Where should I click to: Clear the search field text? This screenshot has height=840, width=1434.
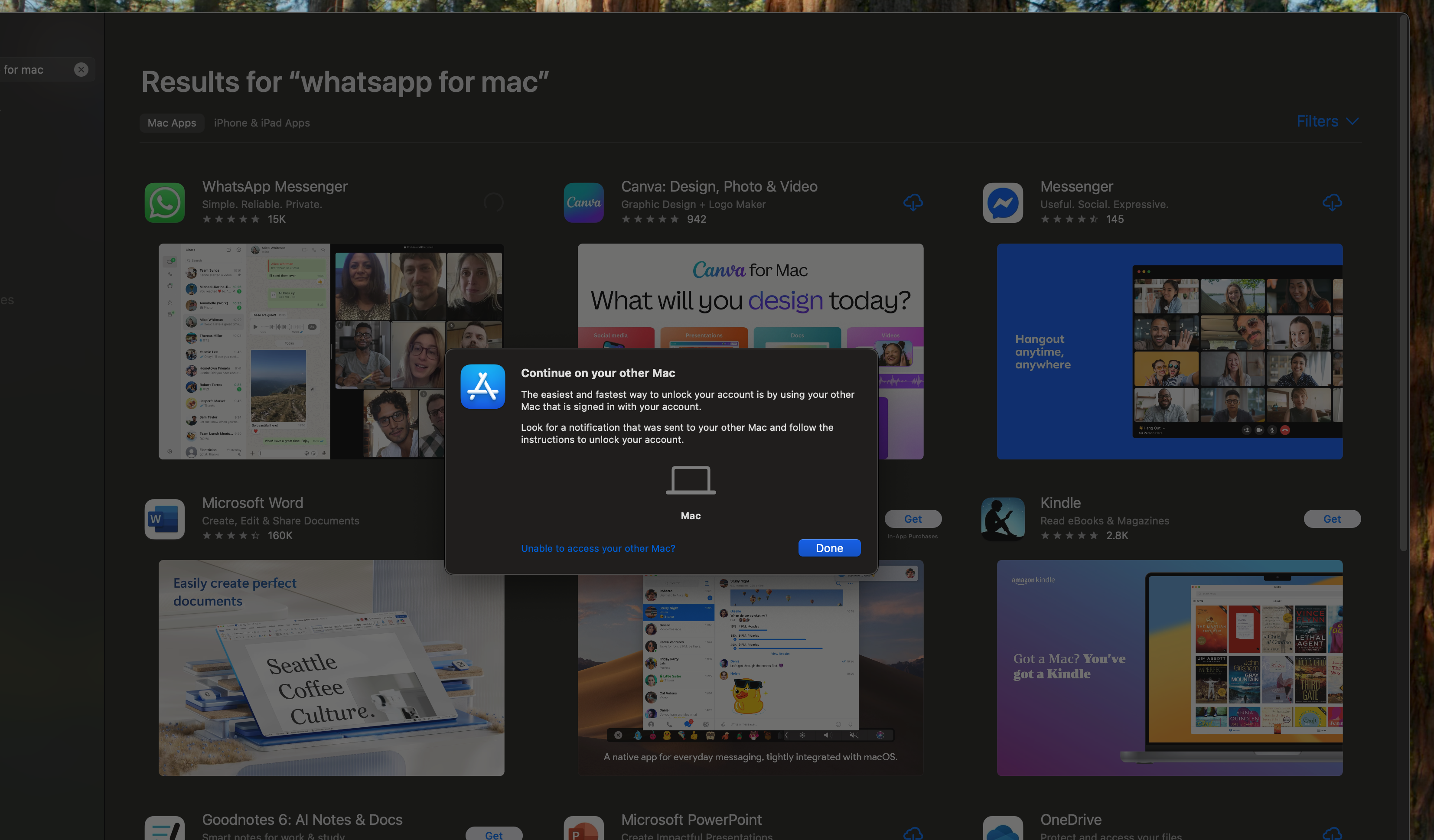81,69
